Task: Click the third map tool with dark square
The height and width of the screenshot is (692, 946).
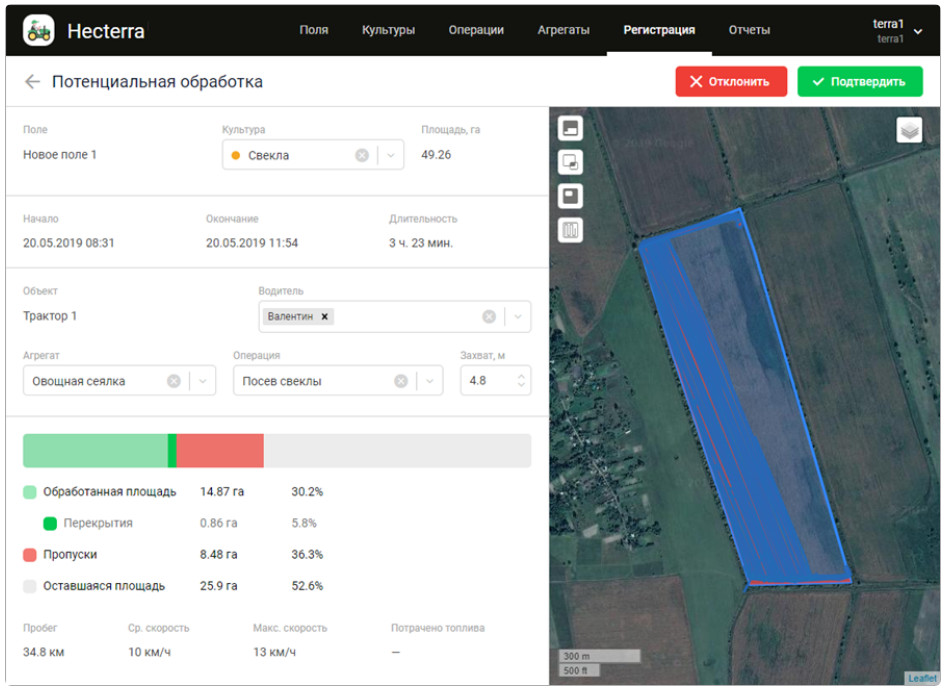Action: click(570, 196)
